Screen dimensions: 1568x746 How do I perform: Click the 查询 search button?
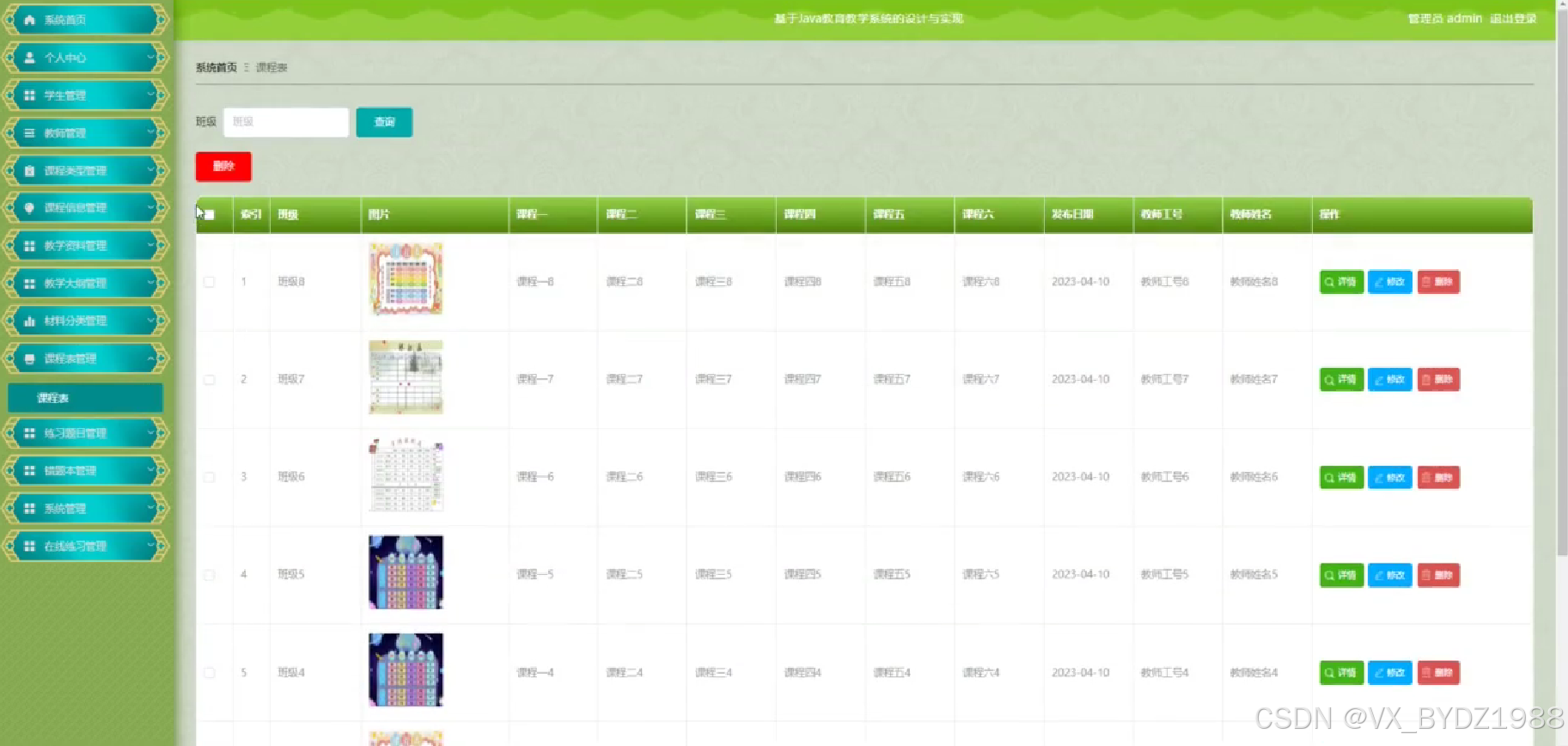click(x=384, y=122)
